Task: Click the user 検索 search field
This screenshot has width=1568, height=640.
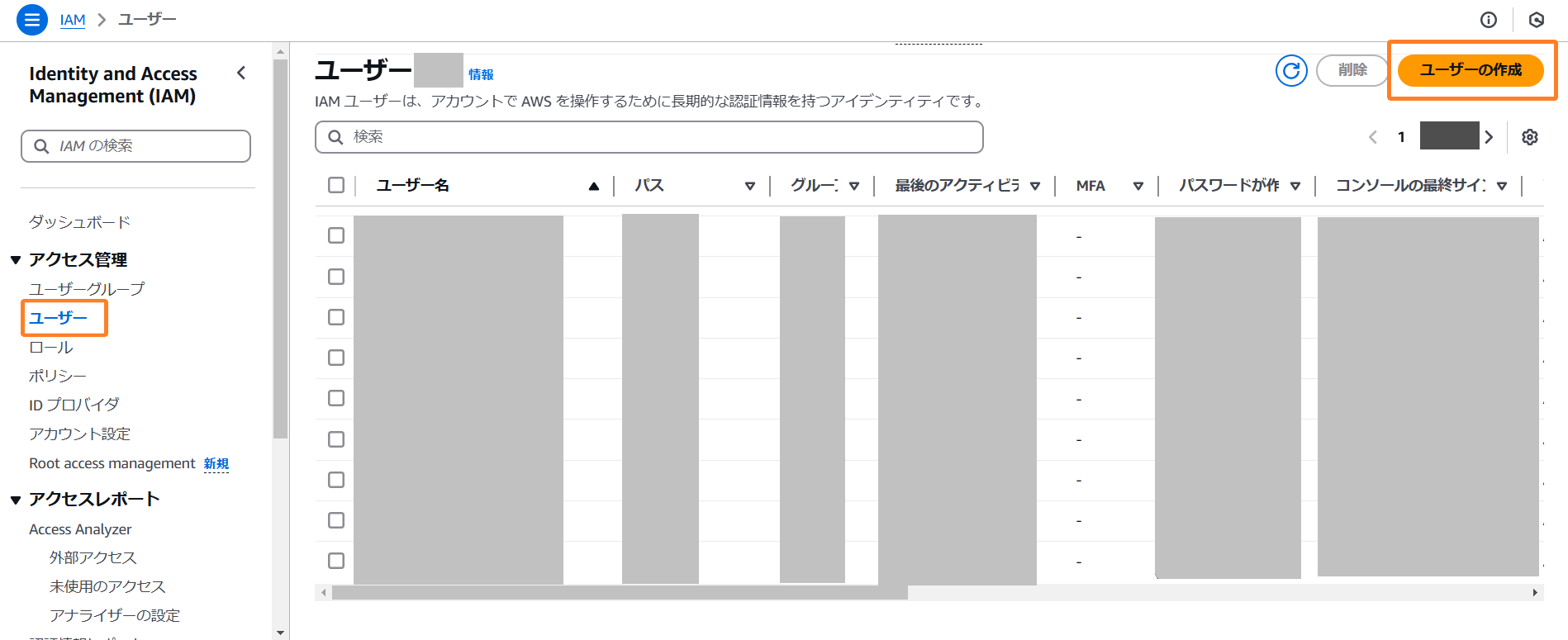Action: point(649,137)
